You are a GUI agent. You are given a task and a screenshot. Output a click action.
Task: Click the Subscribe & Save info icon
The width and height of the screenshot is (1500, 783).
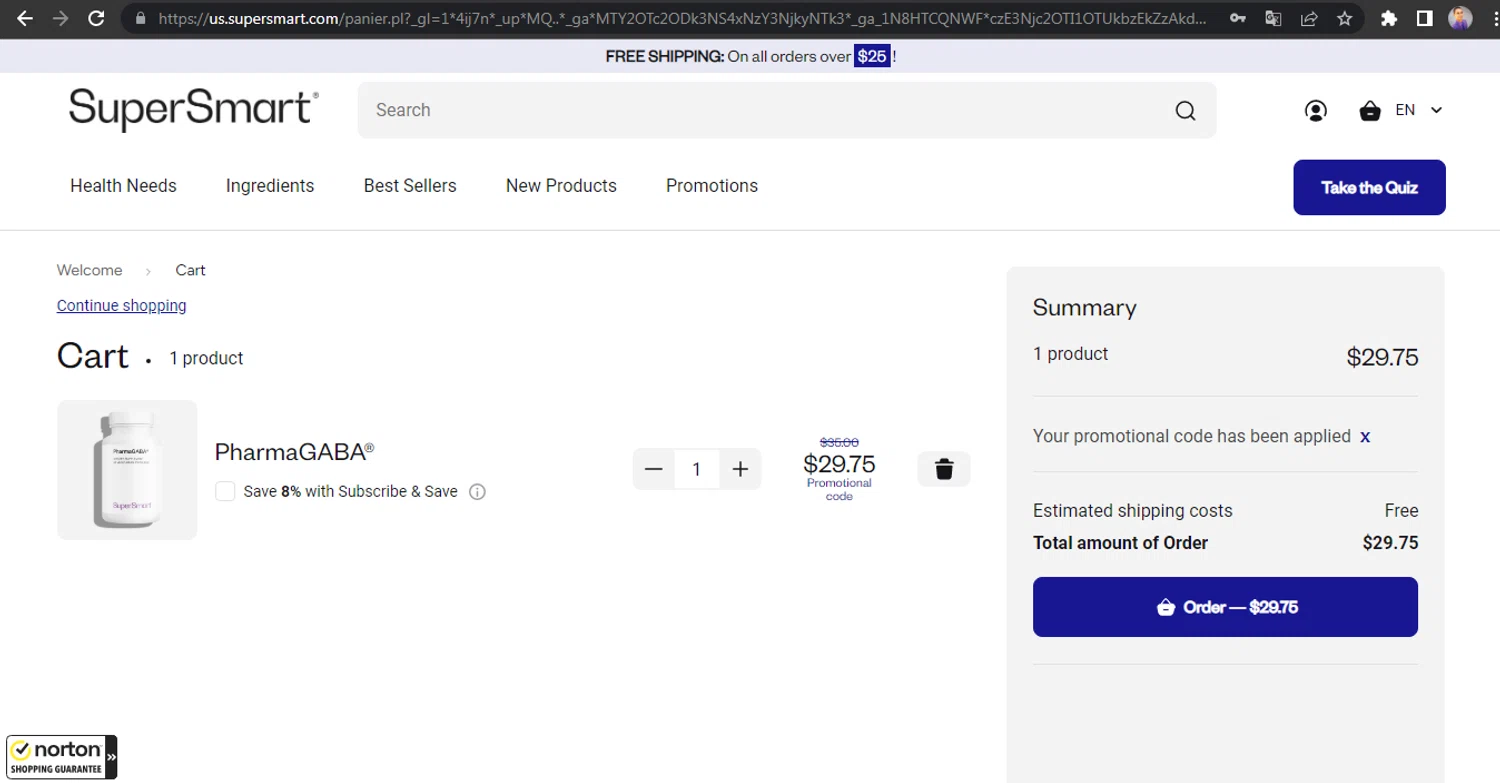(478, 492)
